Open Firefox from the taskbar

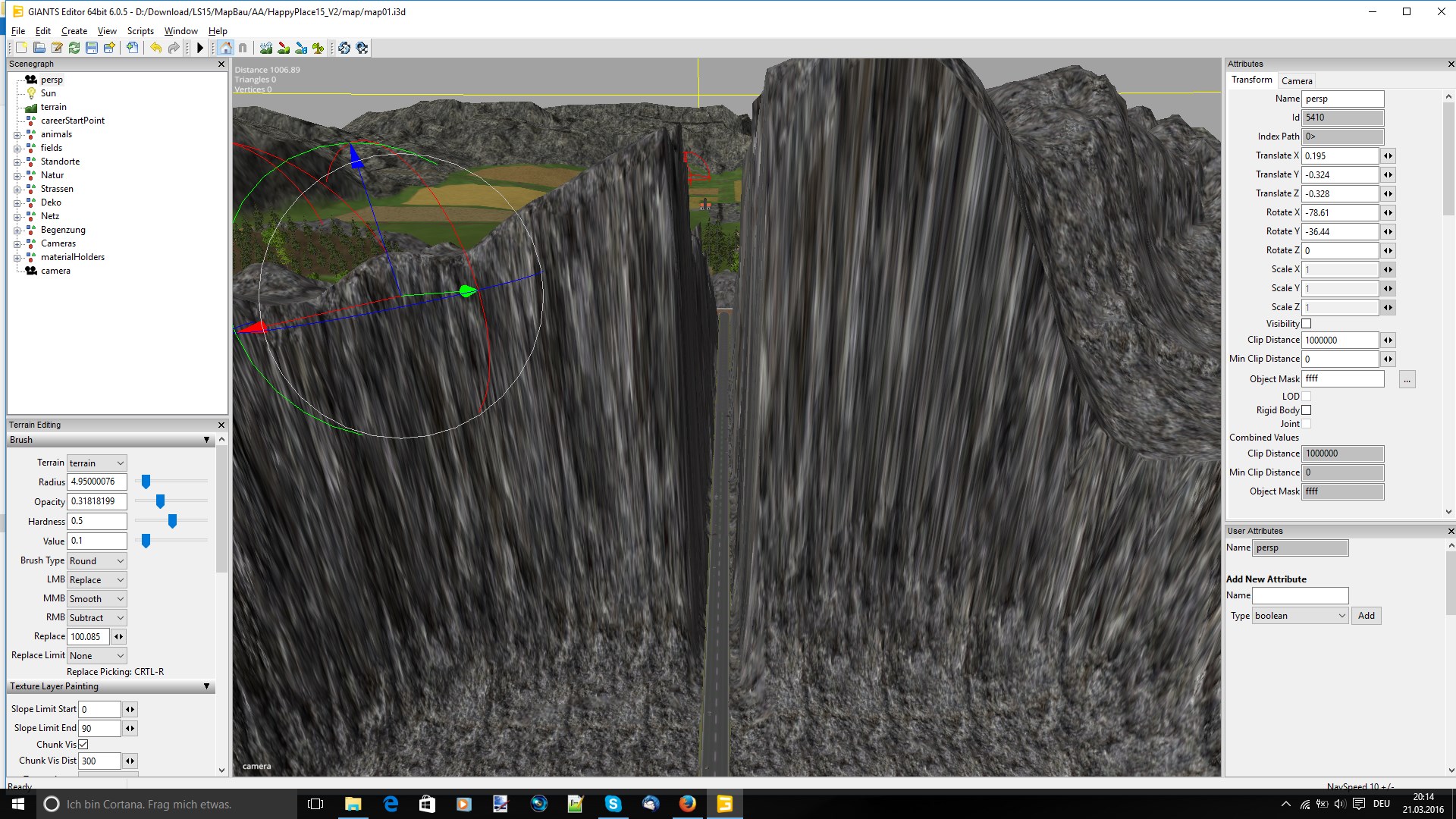[687, 804]
